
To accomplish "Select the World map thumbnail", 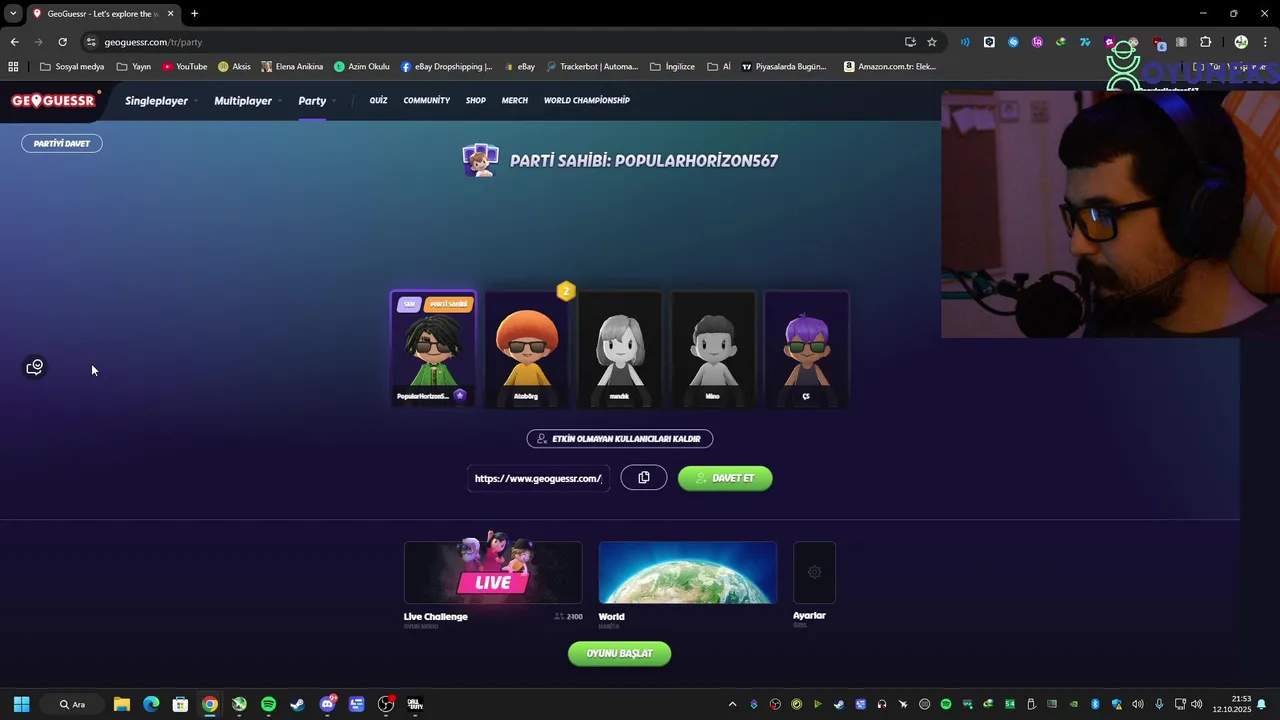I will click(x=688, y=573).
